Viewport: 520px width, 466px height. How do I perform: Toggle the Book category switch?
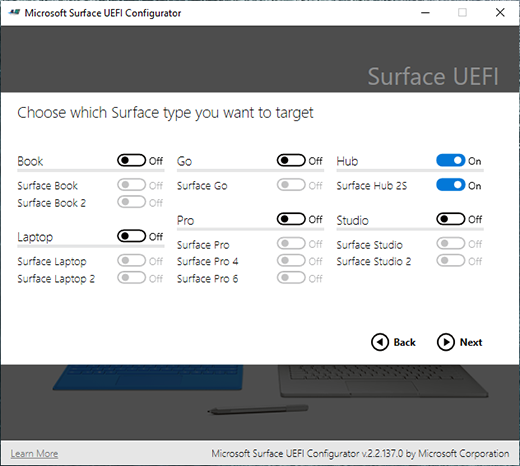click(x=131, y=160)
